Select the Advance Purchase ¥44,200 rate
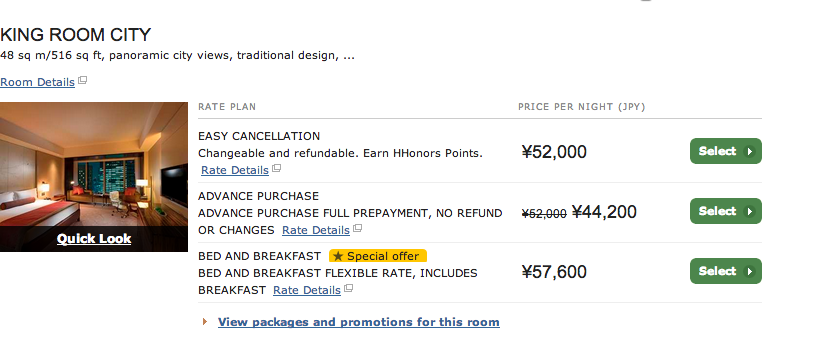 [x=726, y=211]
